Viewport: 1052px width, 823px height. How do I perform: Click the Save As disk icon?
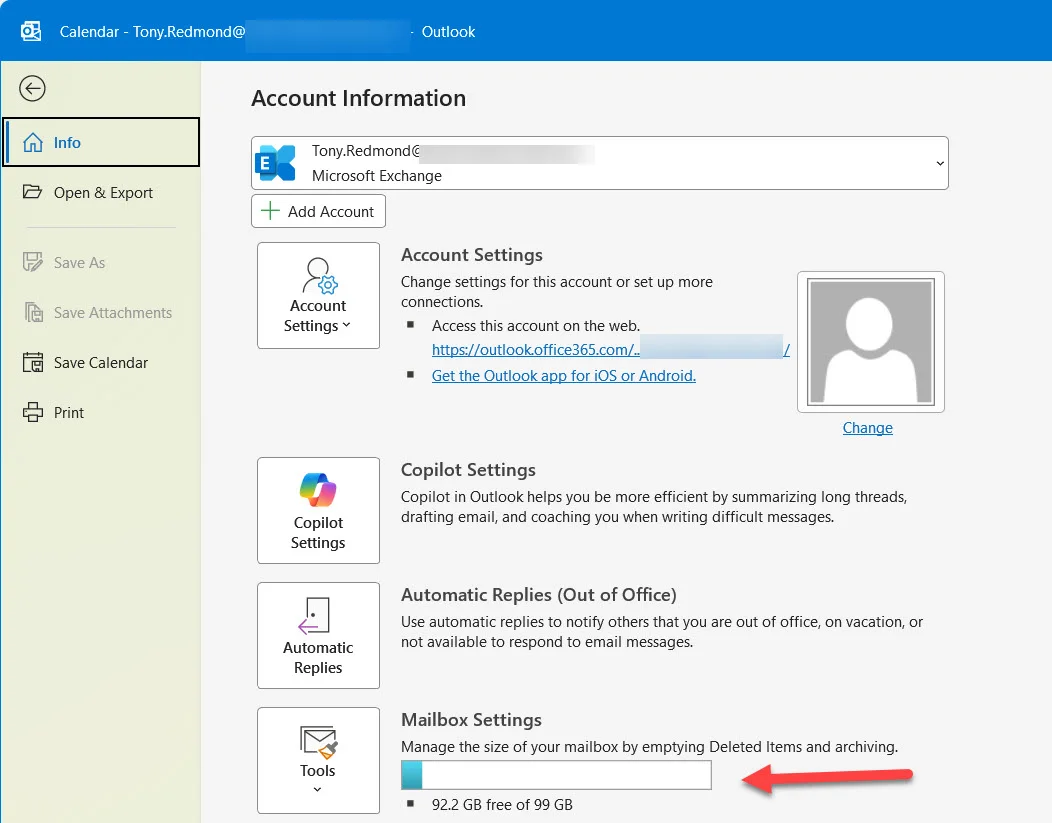tap(32, 262)
